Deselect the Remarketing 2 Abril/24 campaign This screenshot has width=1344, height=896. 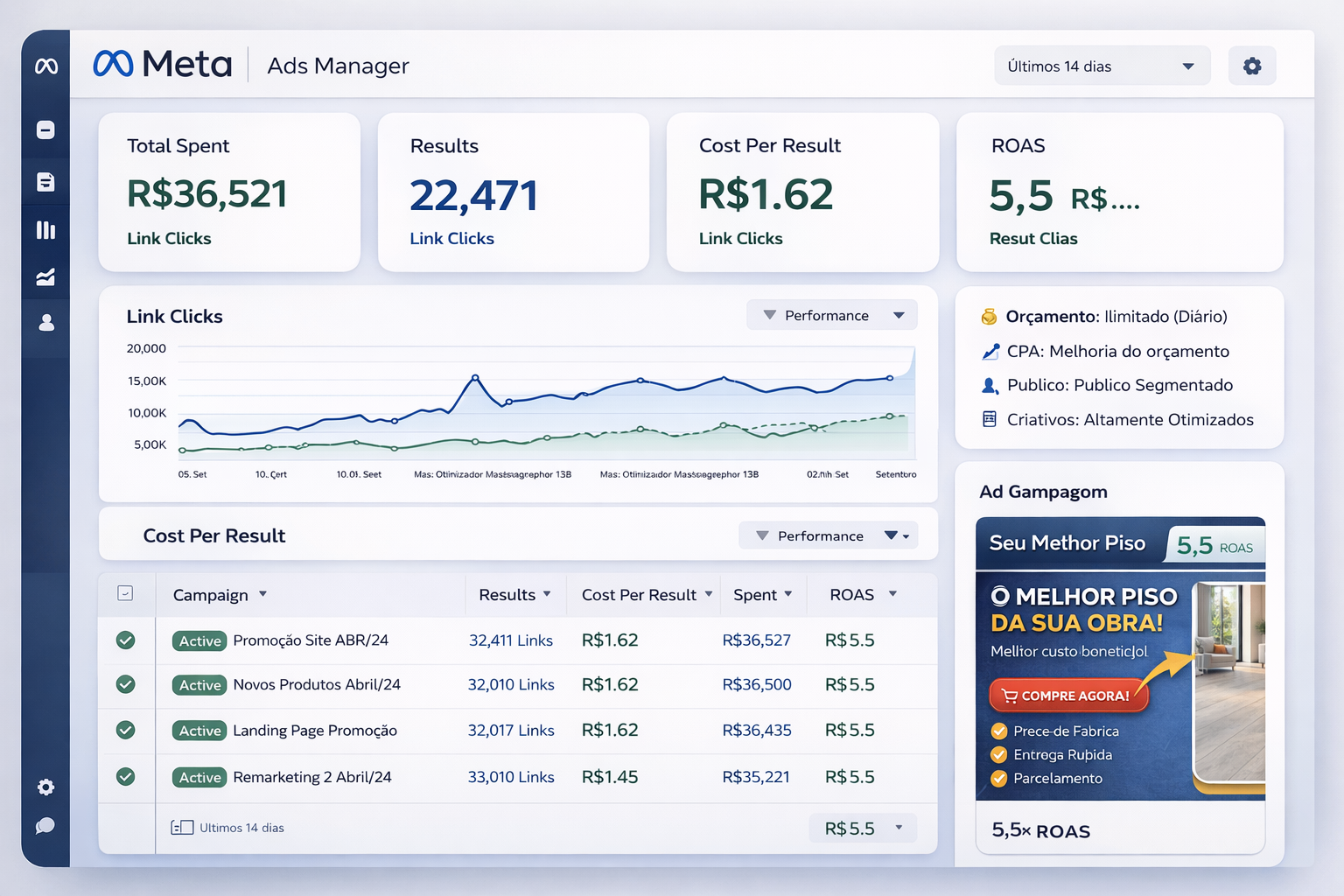tap(126, 776)
